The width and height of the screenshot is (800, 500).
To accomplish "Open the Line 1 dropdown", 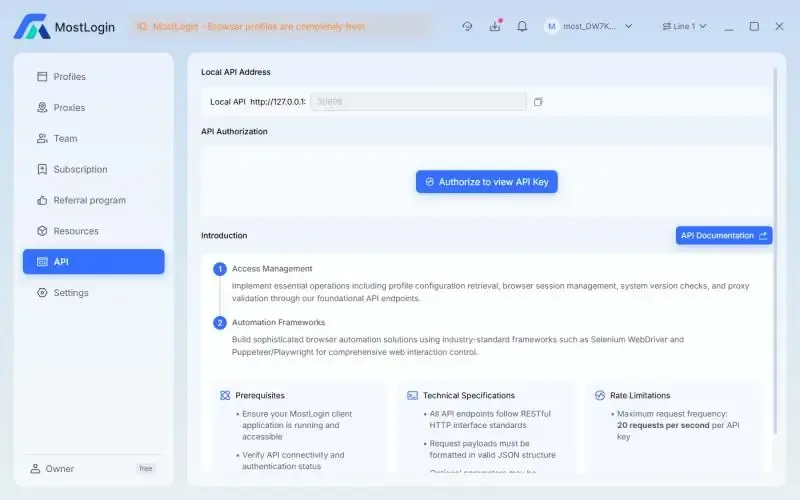I will click(684, 26).
